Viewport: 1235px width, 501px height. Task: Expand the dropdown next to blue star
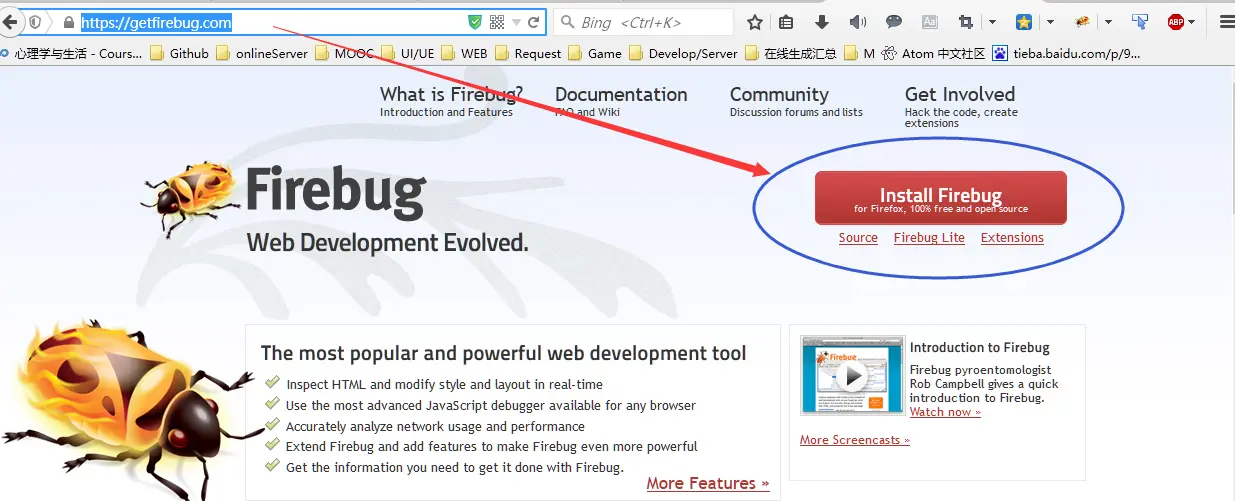tap(1050, 22)
